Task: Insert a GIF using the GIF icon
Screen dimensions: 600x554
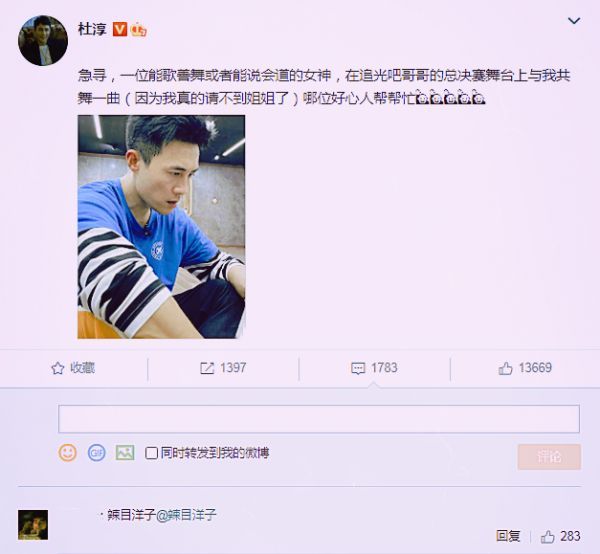Action: (96, 453)
